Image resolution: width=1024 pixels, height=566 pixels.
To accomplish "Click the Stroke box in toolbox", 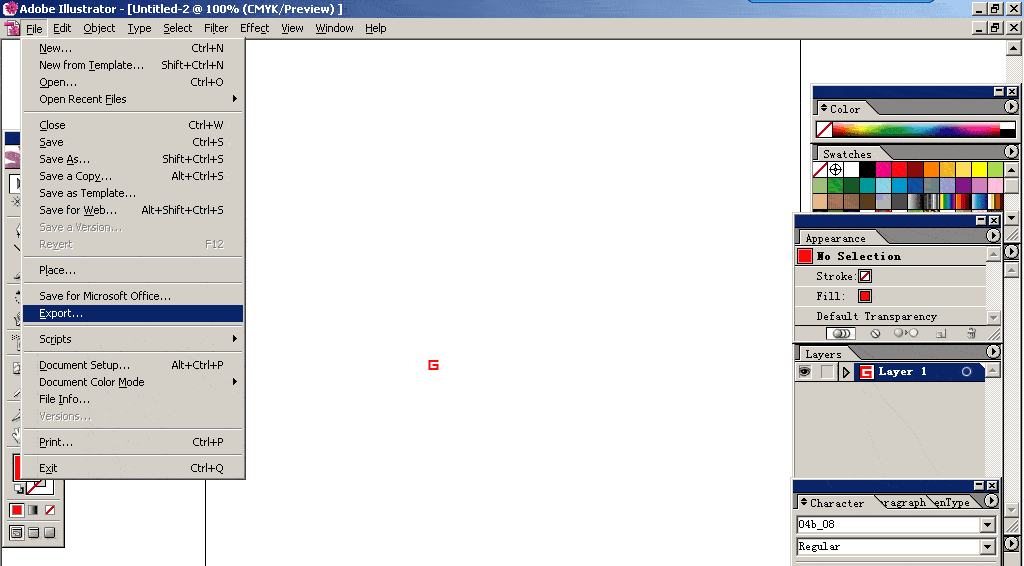I will [39, 486].
